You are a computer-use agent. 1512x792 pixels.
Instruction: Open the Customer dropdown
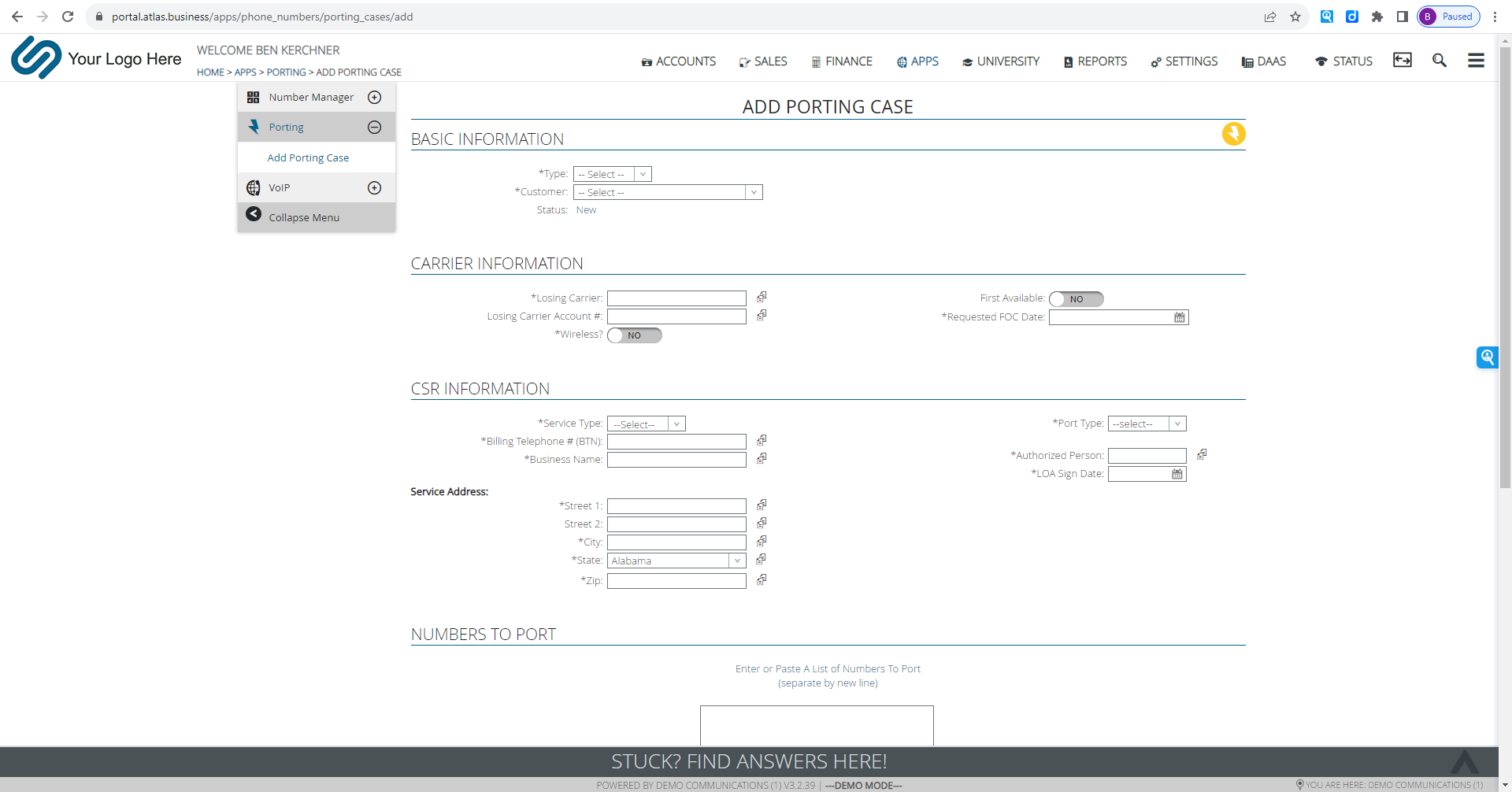[667, 192]
